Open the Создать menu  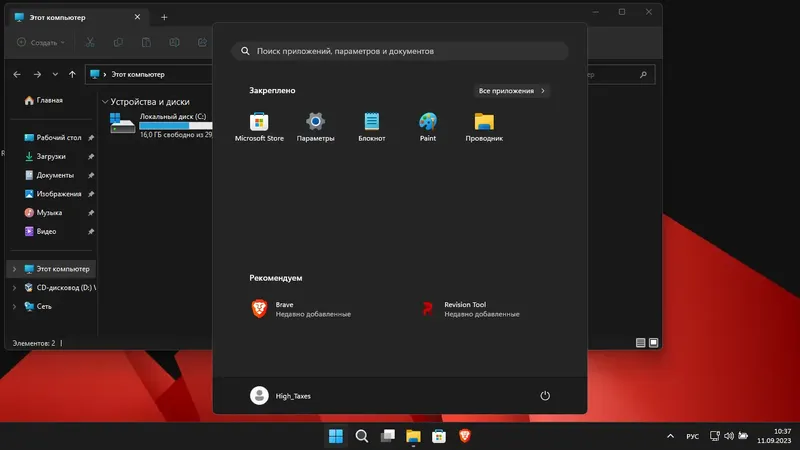point(41,42)
